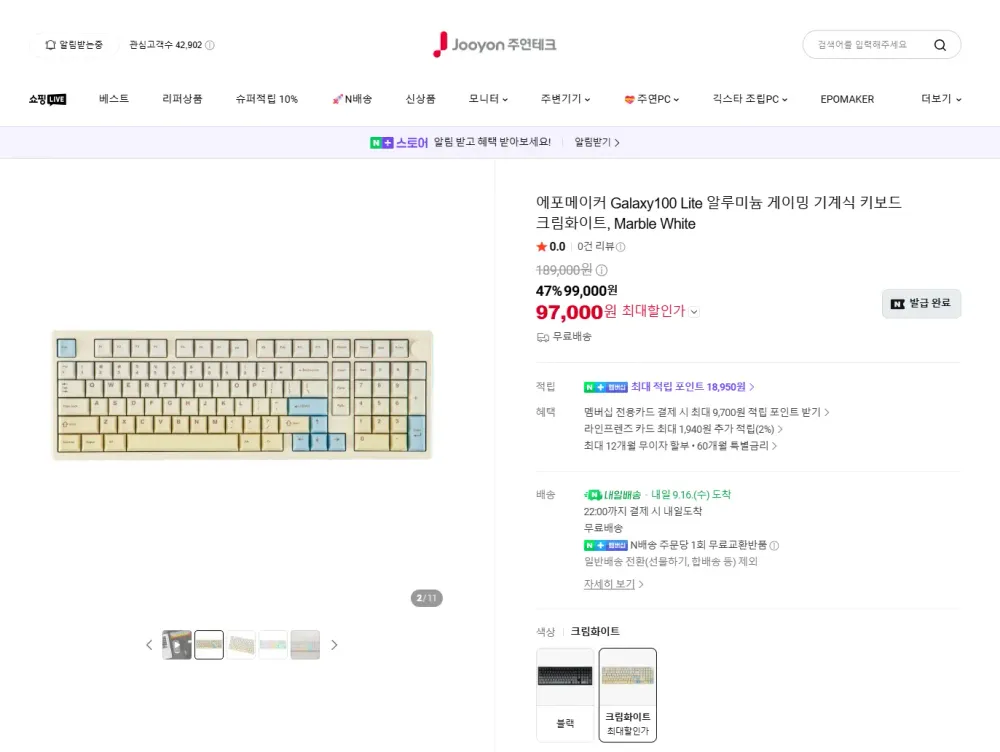Image resolution: width=1000 pixels, height=752 pixels.
Task: Open the 모니터 menu dropdown
Action: point(488,99)
